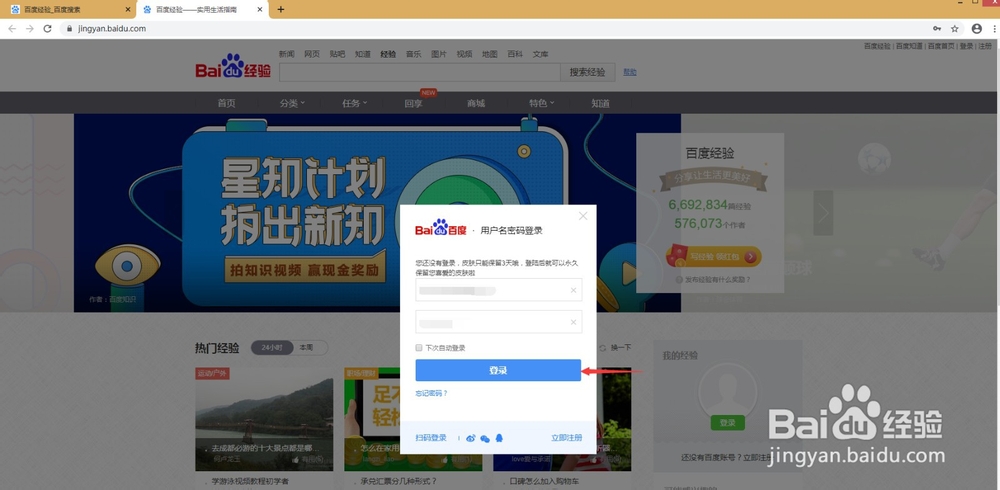Open the 忘记密码？ link
Screen dimensions: 1000x490
coord(432,393)
